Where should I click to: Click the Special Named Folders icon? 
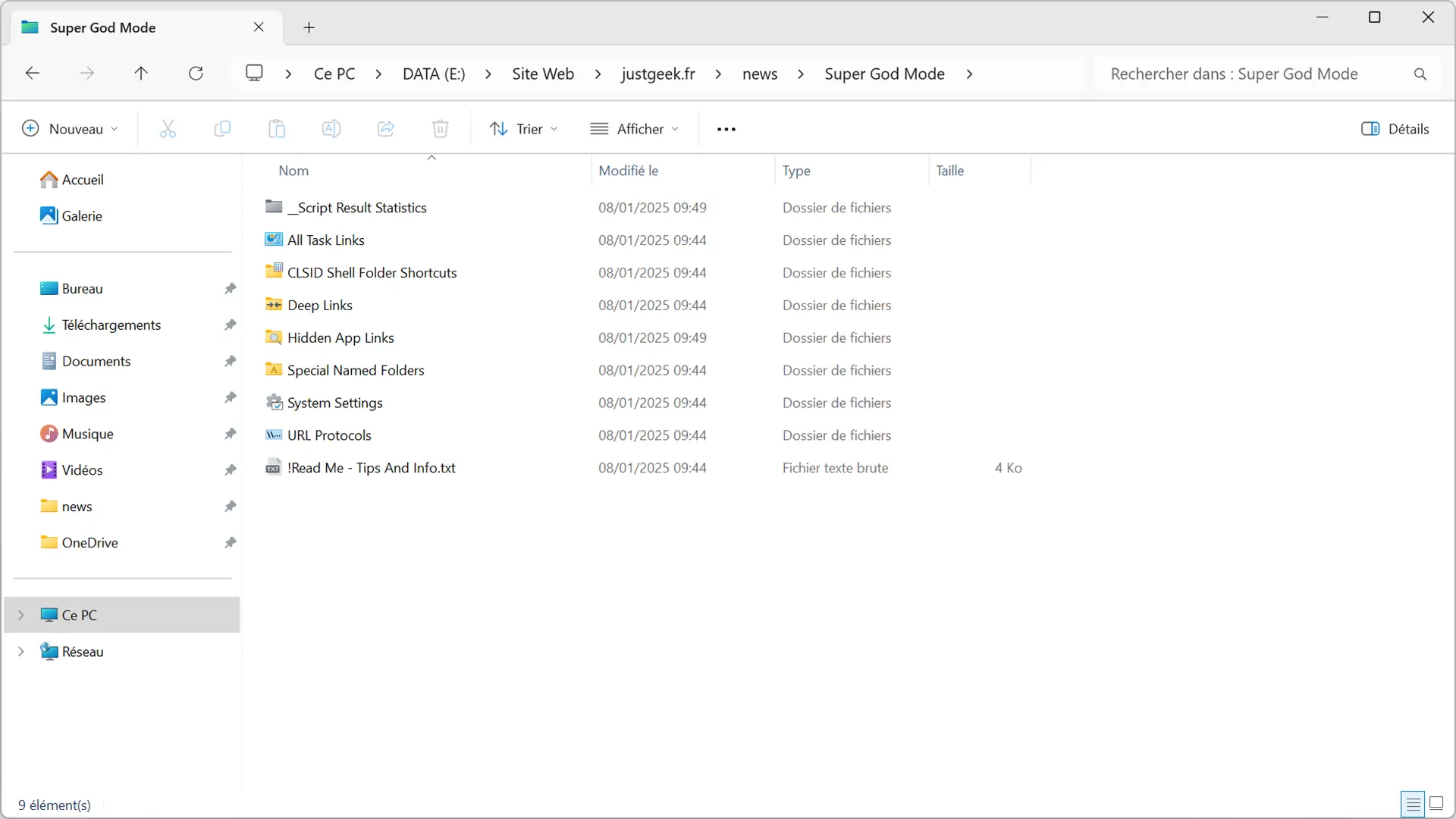point(274,370)
